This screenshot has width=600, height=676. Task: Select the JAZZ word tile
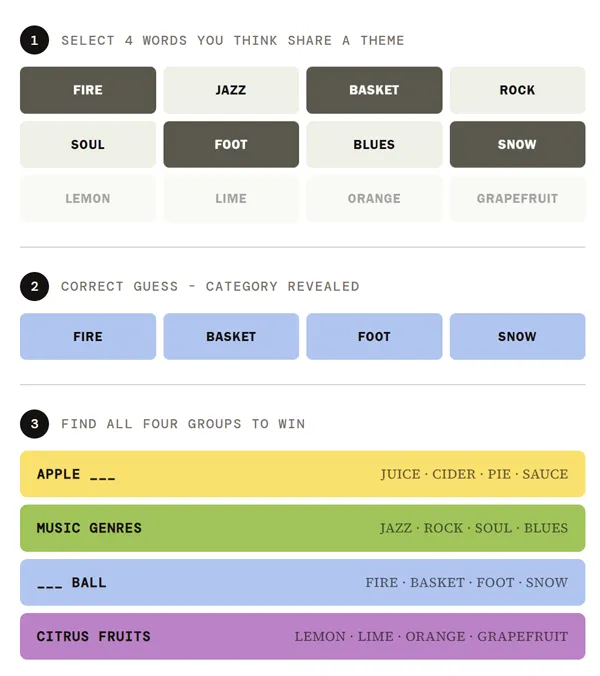pos(231,90)
